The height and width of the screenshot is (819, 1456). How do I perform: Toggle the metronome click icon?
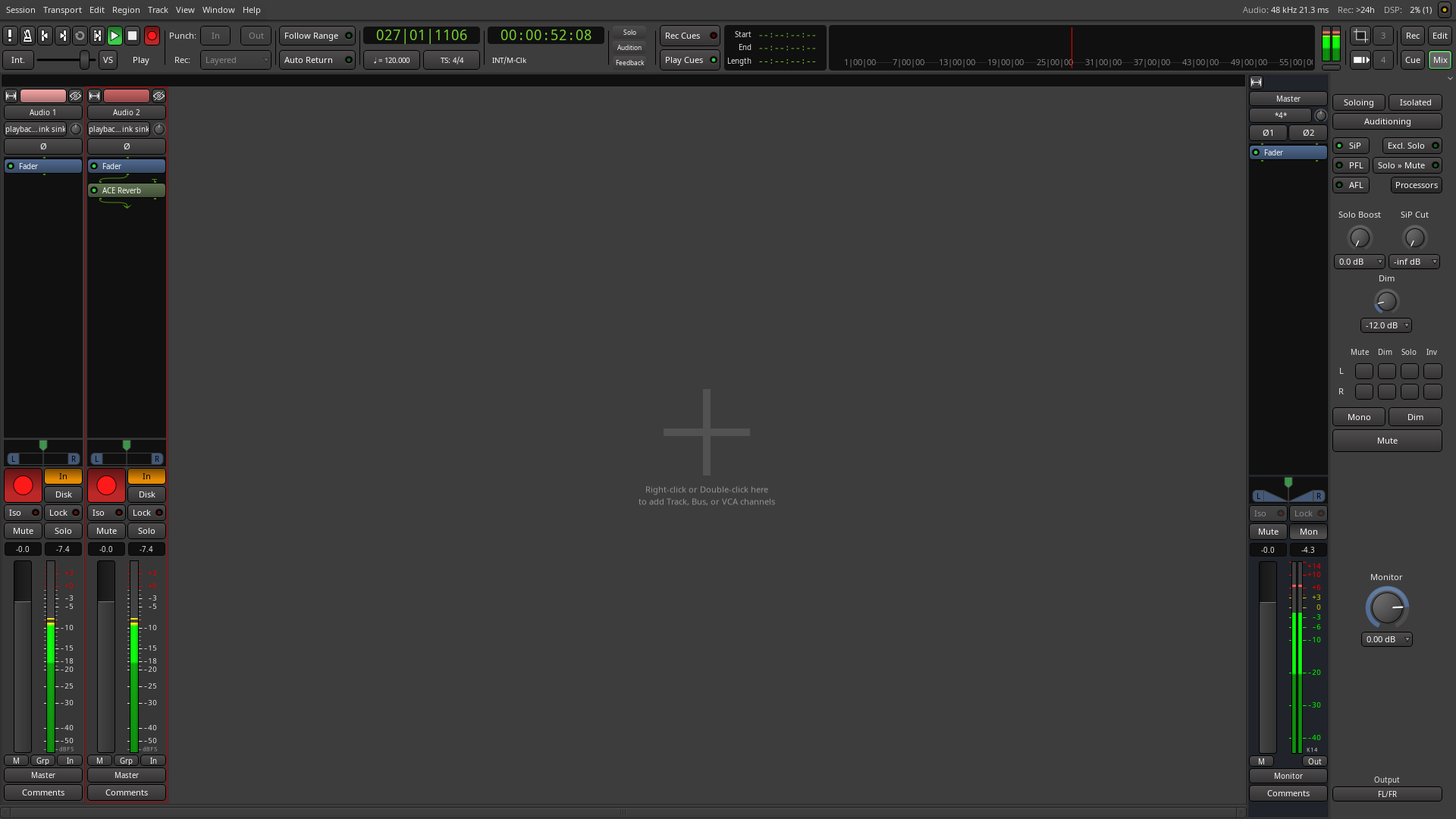pos(27,36)
